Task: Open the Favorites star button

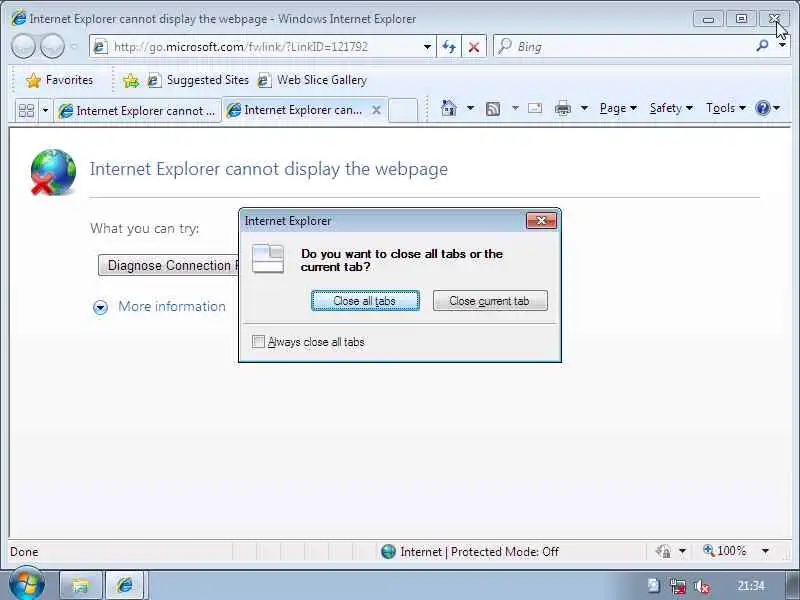Action: point(60,80)
